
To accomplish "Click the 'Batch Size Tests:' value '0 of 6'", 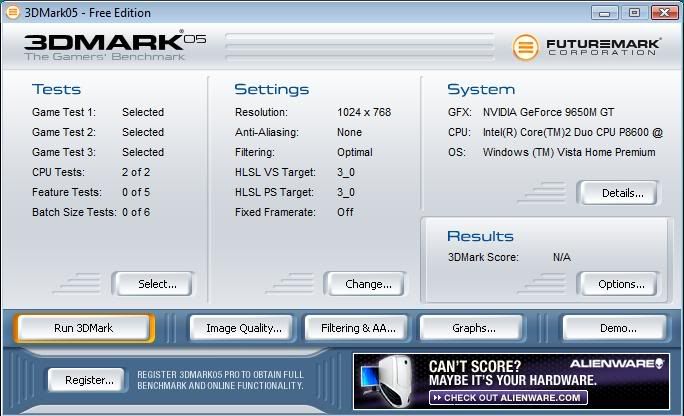I will click(x=136, y=212).
